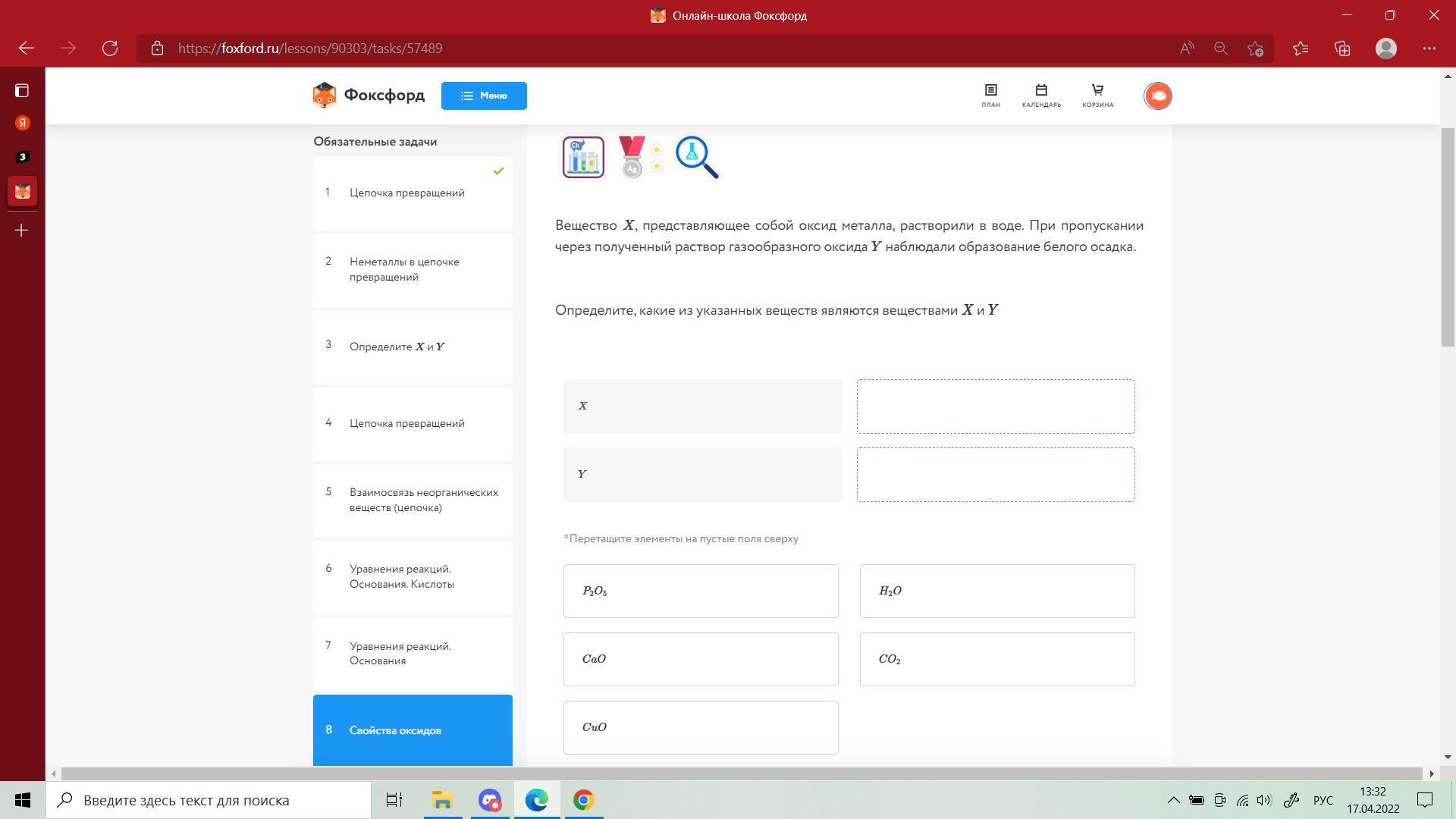Image resolution: width=1456 pixels, height=819 pixels.
Task: Open task 3 Определите X и Y
Action: click(413, 347)
